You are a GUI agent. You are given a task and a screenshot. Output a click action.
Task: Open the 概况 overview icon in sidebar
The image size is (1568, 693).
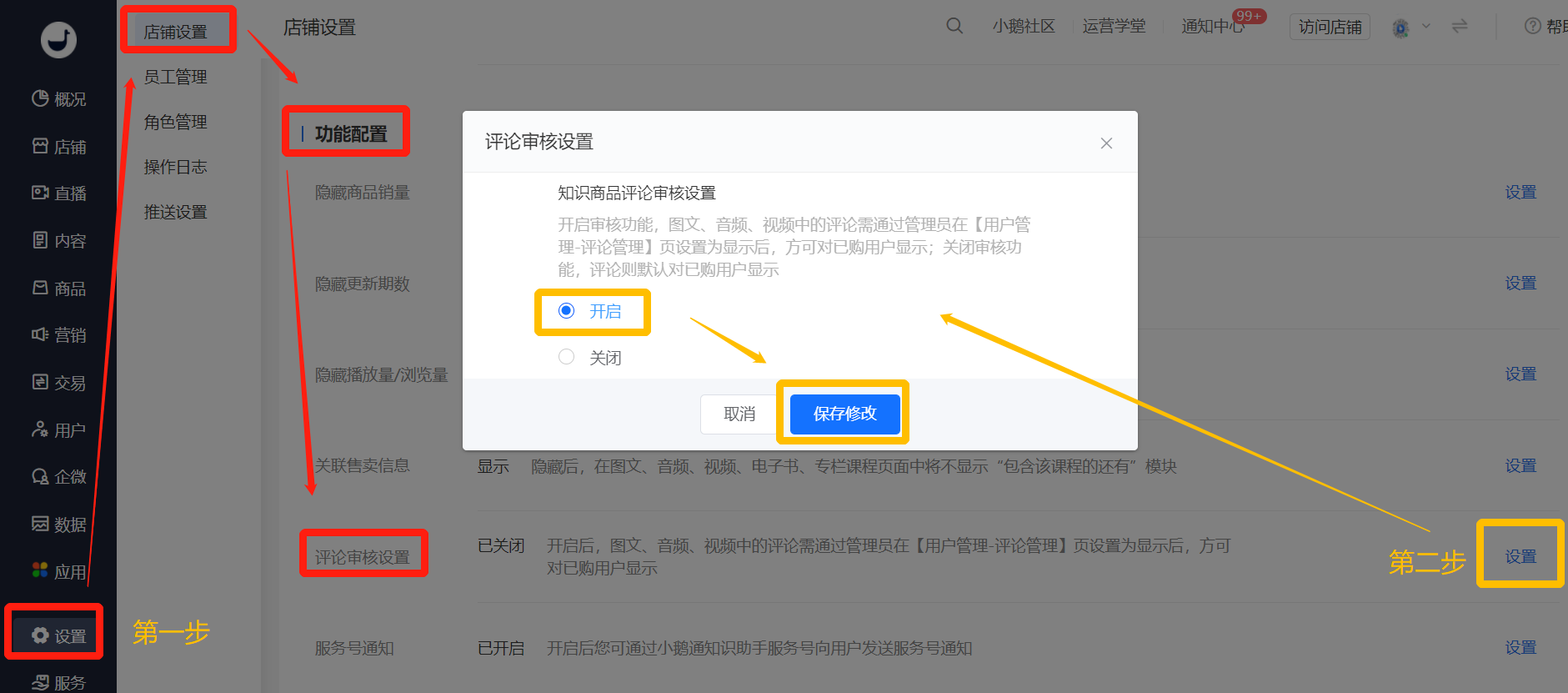(40, 98)
